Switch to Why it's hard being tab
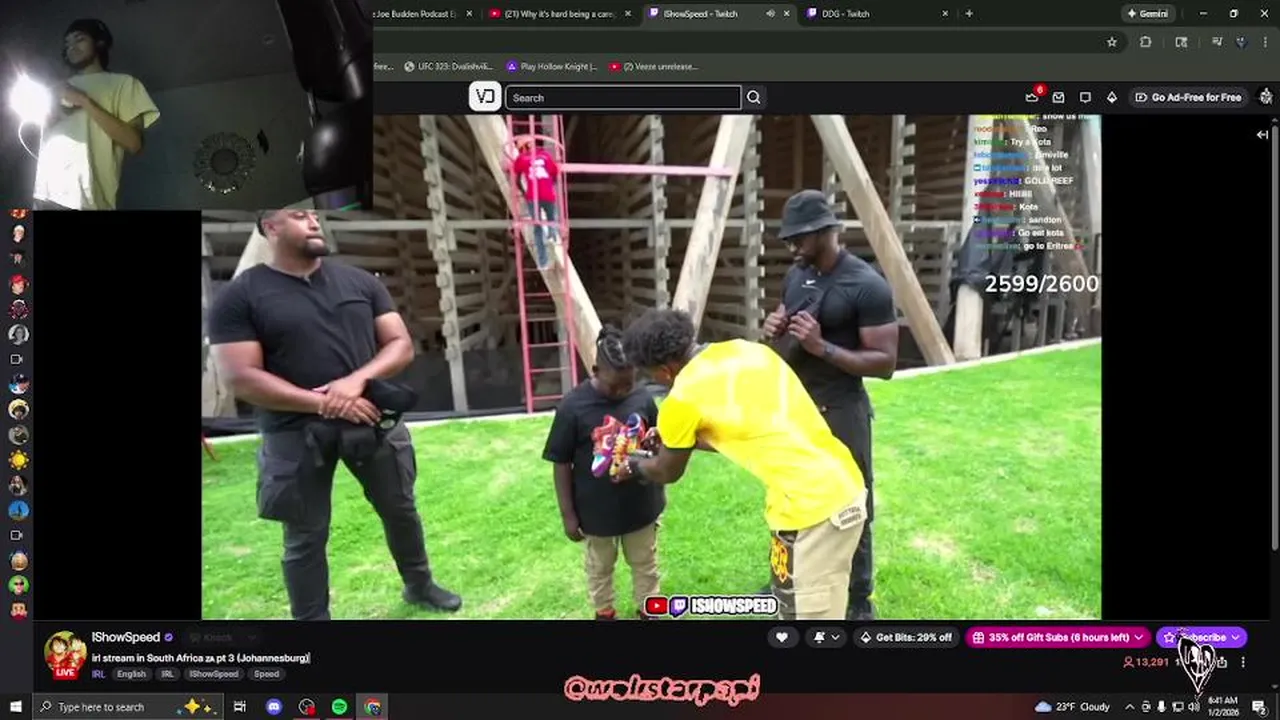Image resolution: width=1280 pixels, height=720 pixels. [558, 14]
